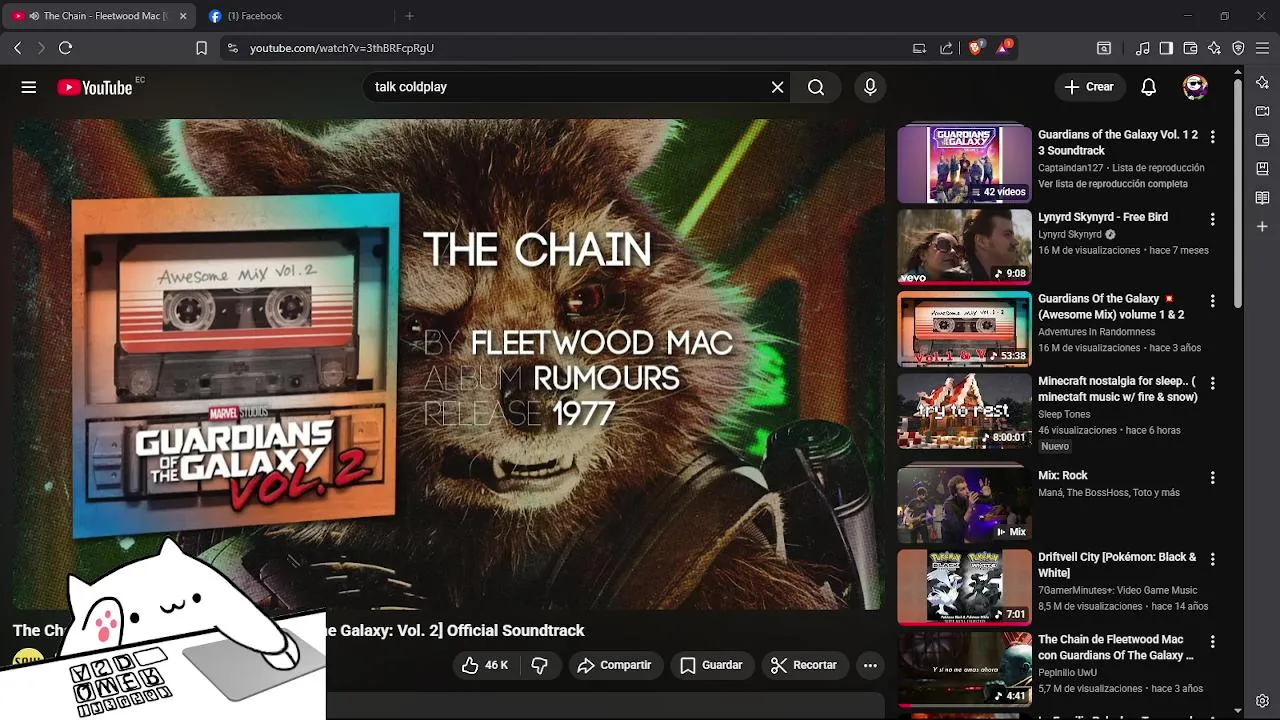The height and width of the screenshot is (720, 1280).
Task: Open more actions below the video
Action: point(870,665)
